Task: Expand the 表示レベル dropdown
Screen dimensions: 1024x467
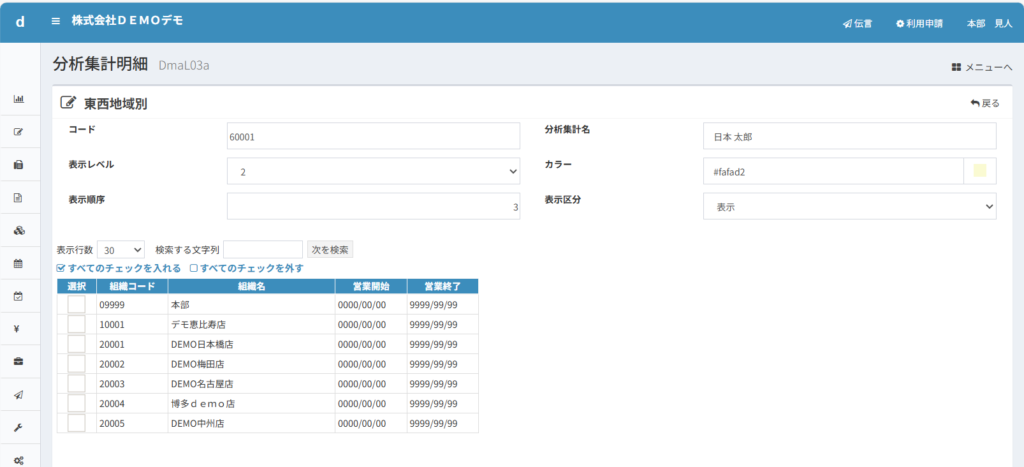Action: coord(373,171)
